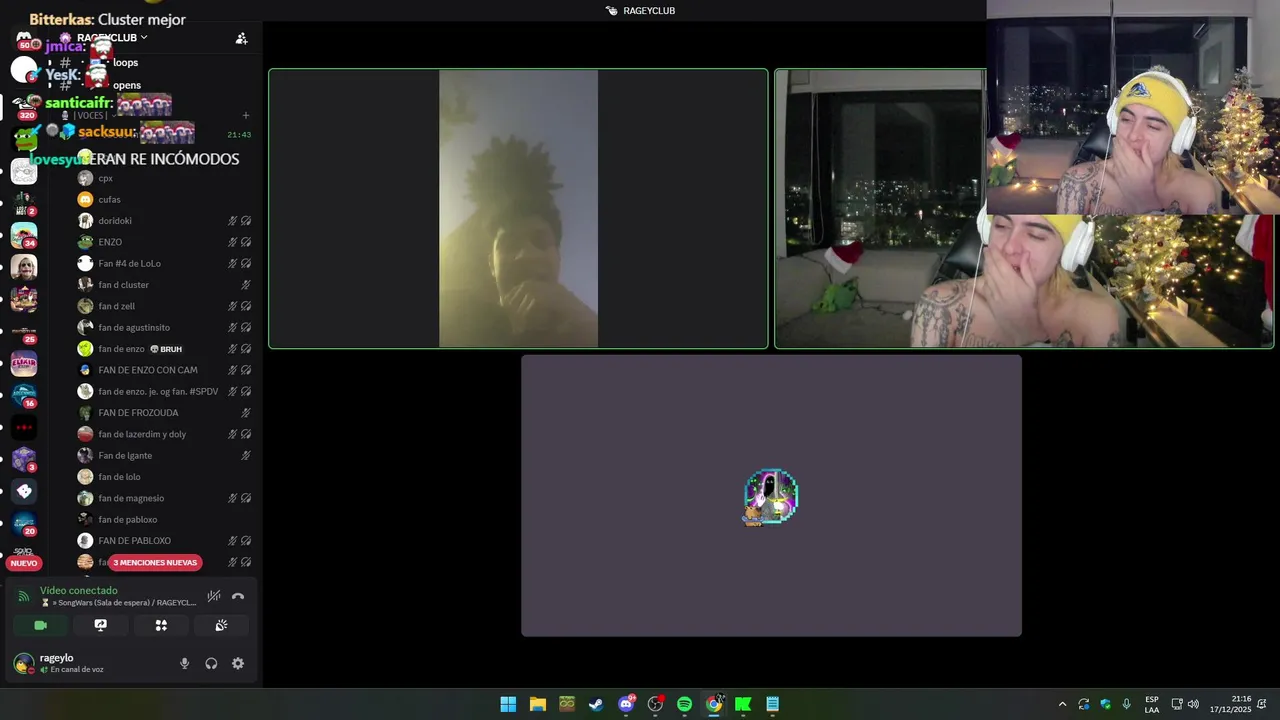Focus the right camera video tile
This screenshot has height=720, width=1280.
point(1024,209)
